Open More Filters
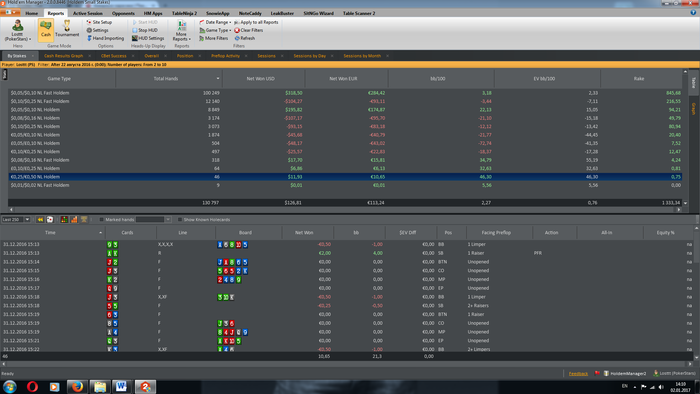The width and height of the screenshot is (700, 394). pos(213,38)
